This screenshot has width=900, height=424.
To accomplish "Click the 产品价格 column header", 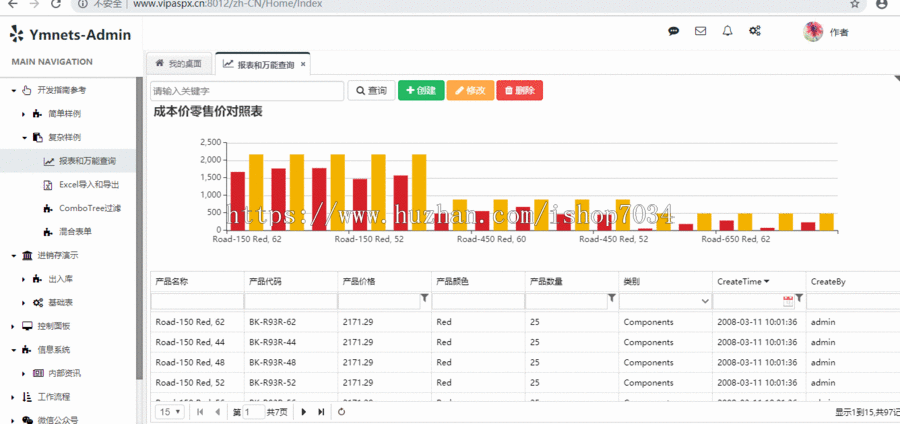I will point(385,282).
